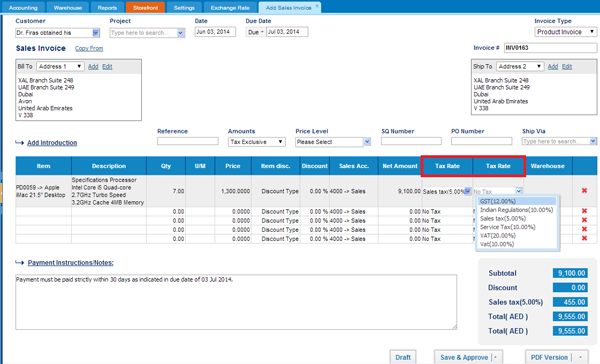Click the PDF Version button
Viewport: 600px width, 364px height.
tap(549, 357)
